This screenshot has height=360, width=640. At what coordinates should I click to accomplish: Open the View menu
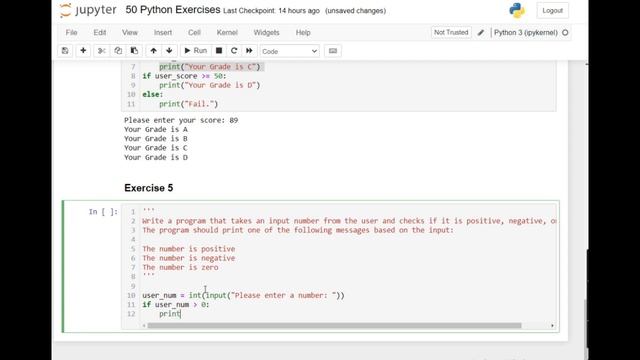coord(130,33)
